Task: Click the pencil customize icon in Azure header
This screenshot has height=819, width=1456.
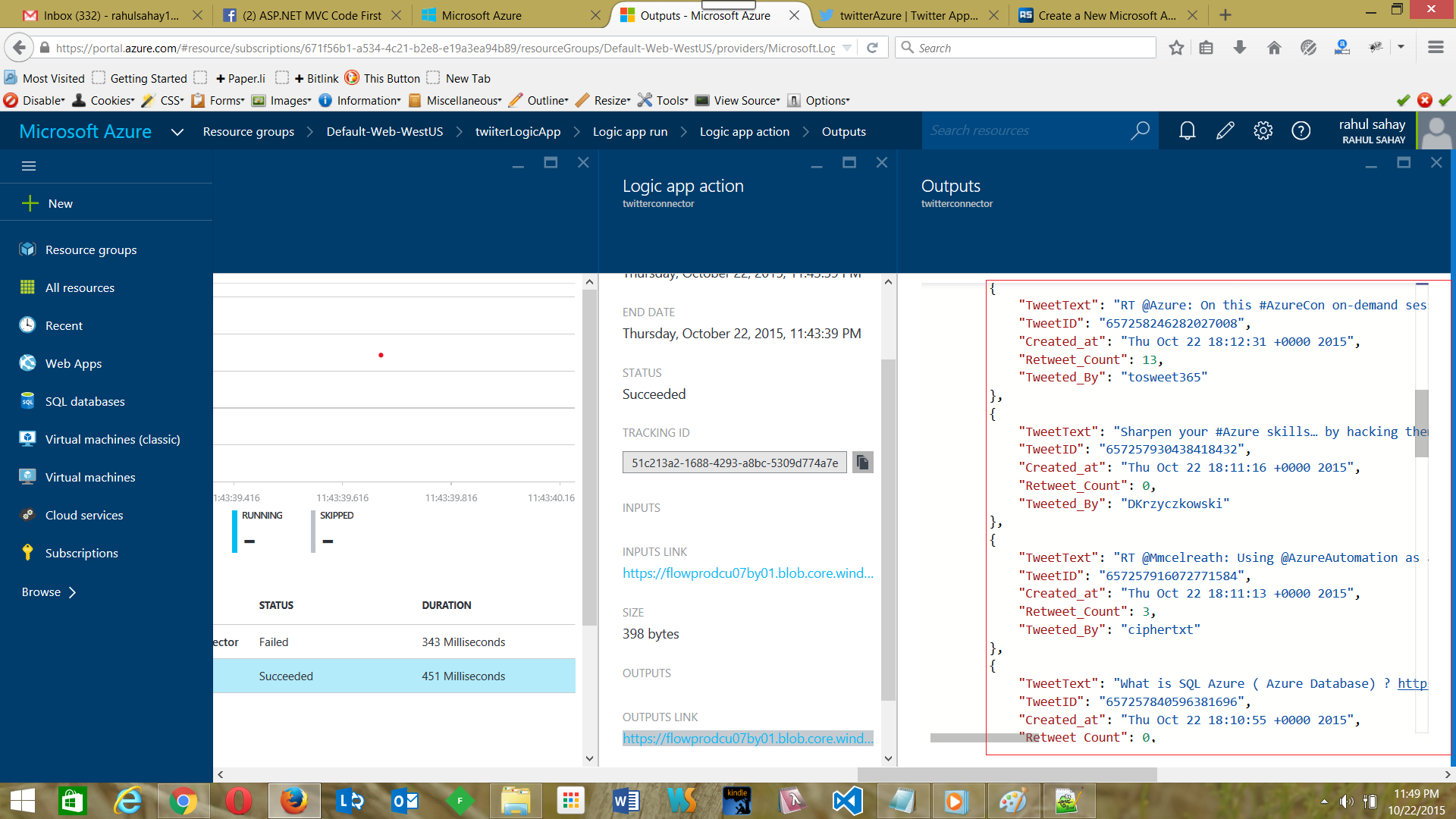Action: [1225, 131]
